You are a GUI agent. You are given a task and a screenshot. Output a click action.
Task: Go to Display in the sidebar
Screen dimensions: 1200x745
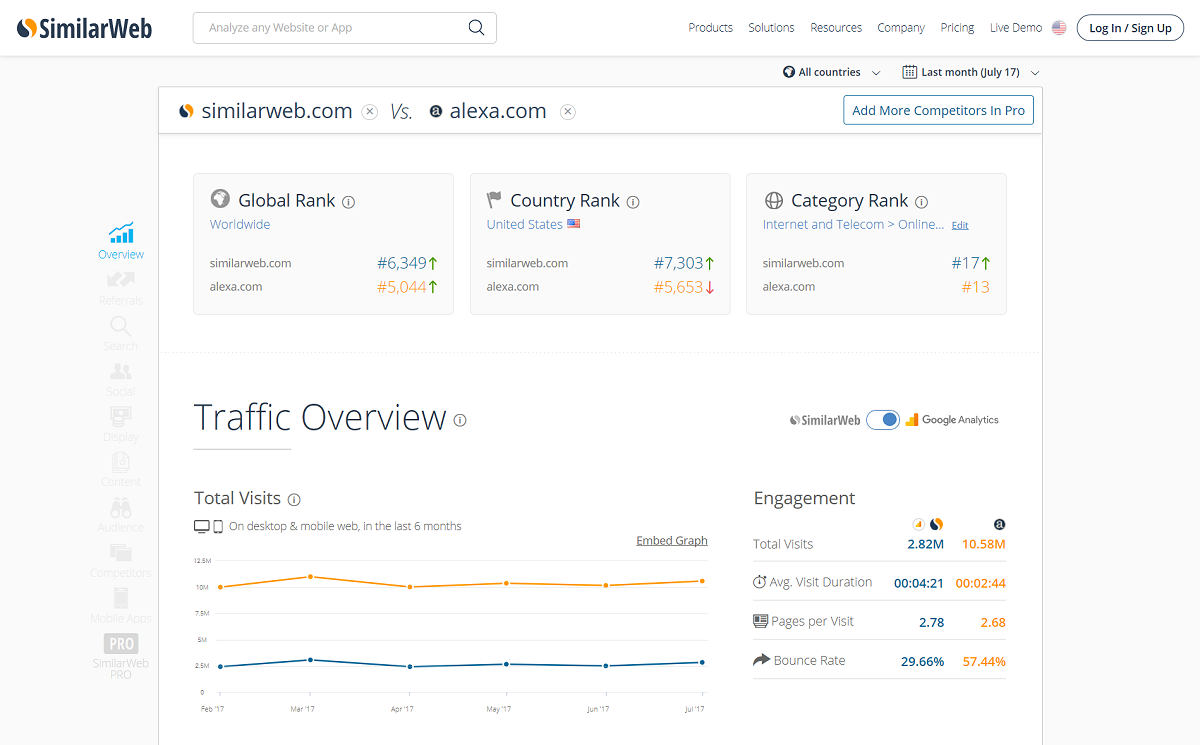click(x=121, y=424)
